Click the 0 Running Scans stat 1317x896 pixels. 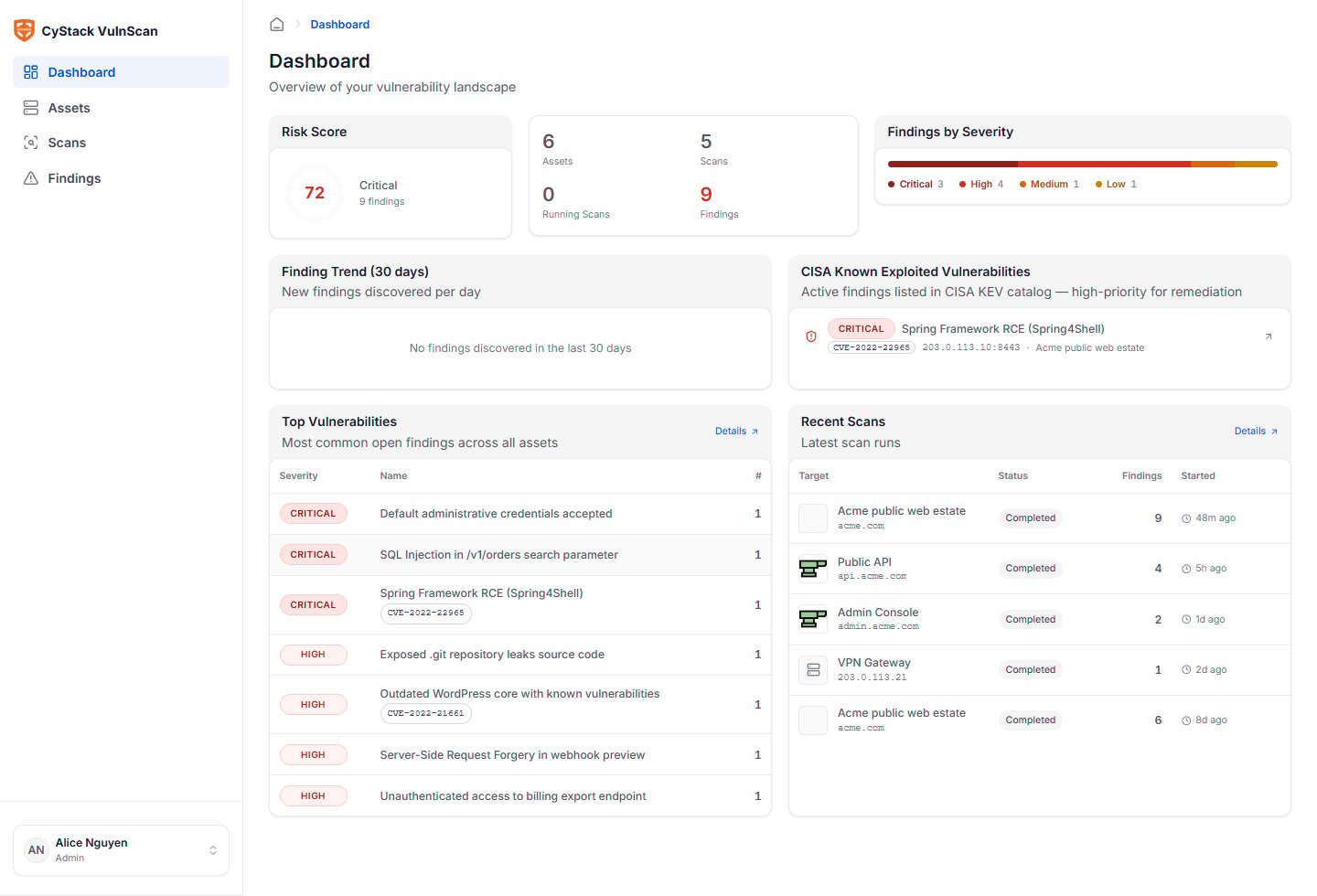[576, 203]
